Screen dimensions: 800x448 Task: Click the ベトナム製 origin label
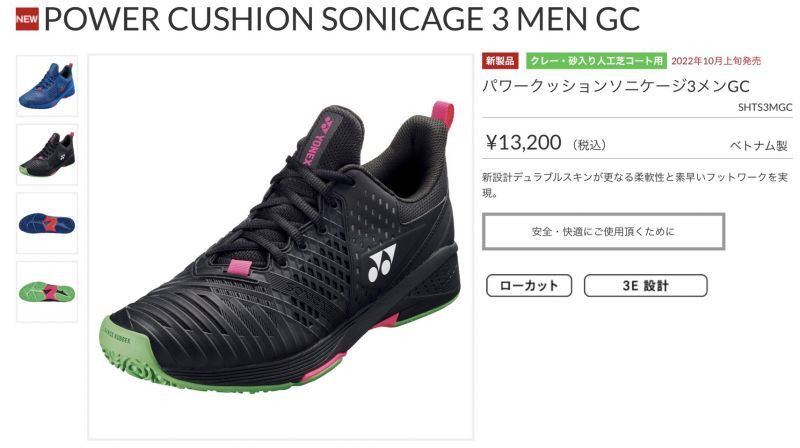coord(758,145)
